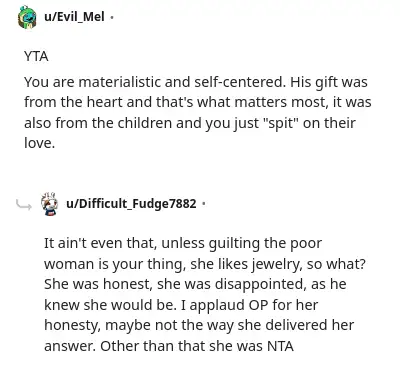
Task: Visit the u/Evil_Mel profile link
Action: click(74, 17)
